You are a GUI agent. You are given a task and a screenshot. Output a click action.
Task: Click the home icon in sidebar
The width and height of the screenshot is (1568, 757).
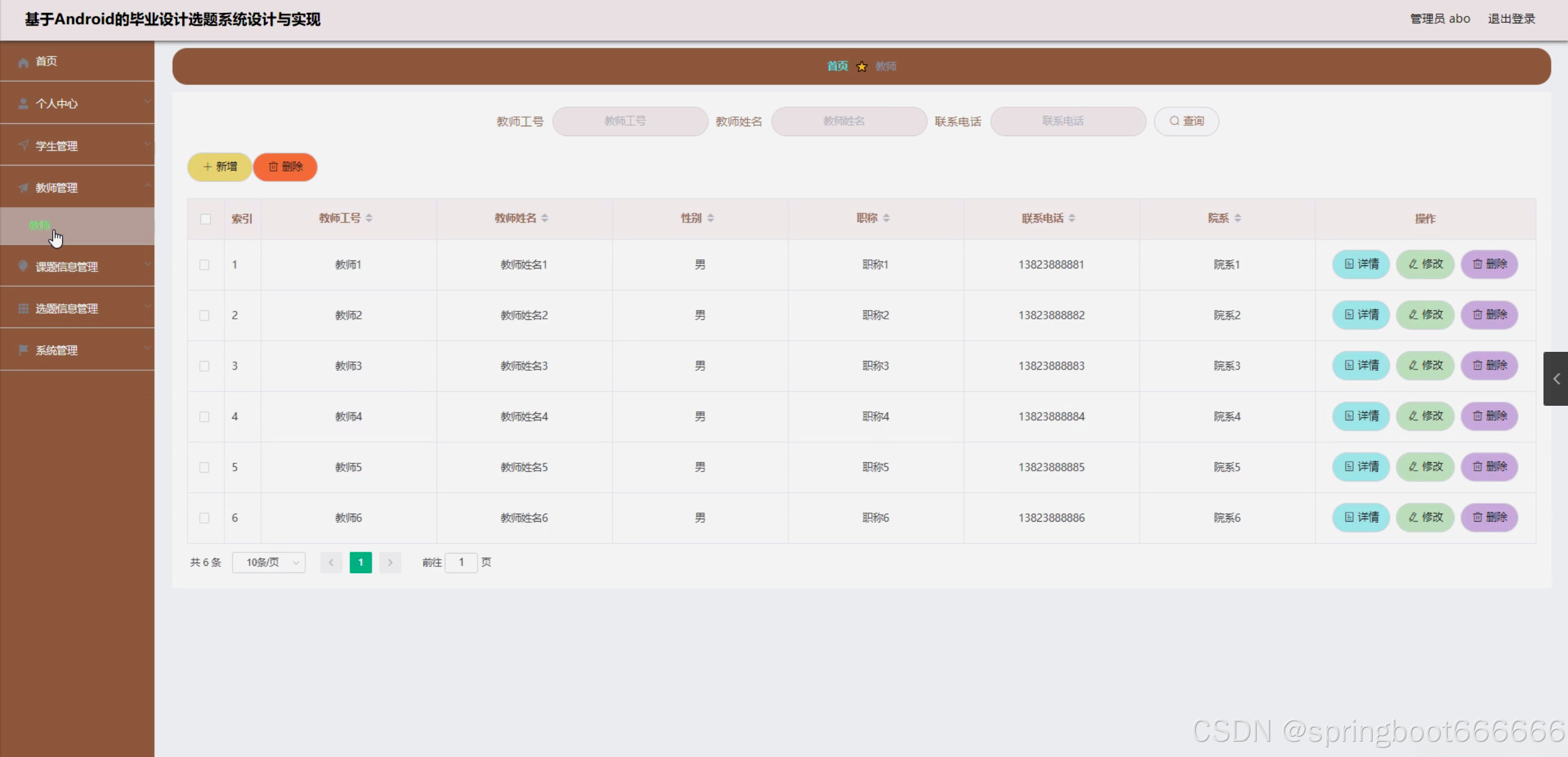pyautogui.click(x=23, y=62)
